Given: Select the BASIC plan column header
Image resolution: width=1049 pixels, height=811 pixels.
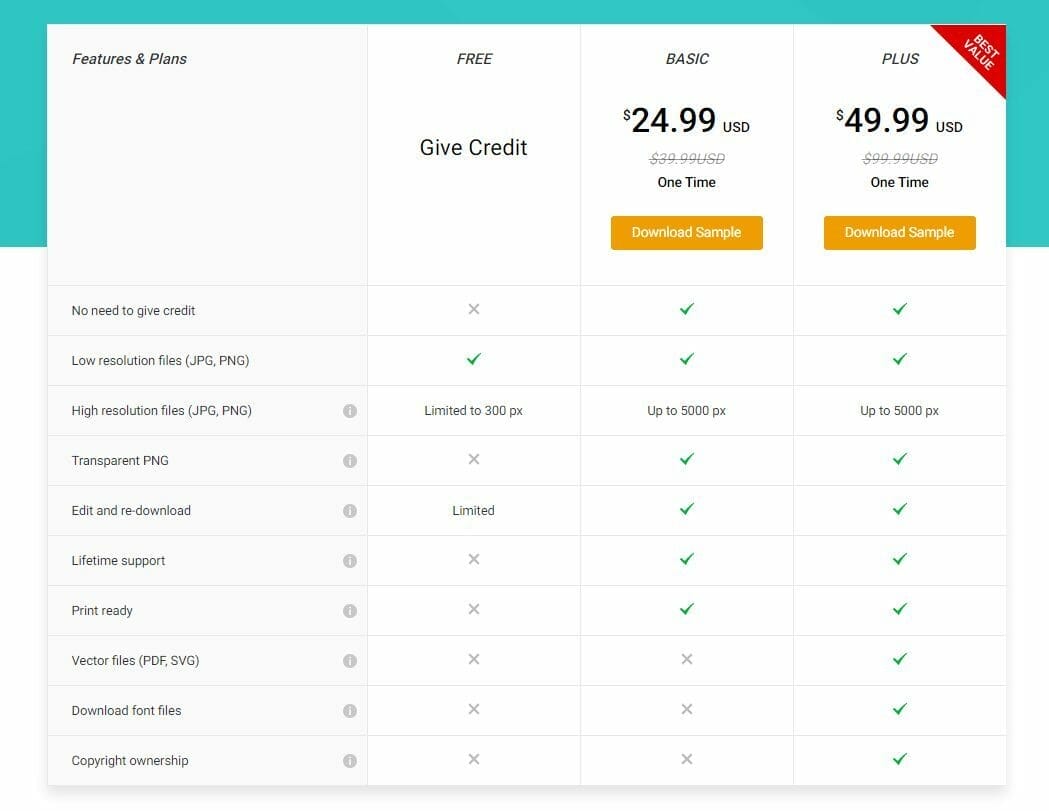Looking at the screenshot, I should coord(686,59).
